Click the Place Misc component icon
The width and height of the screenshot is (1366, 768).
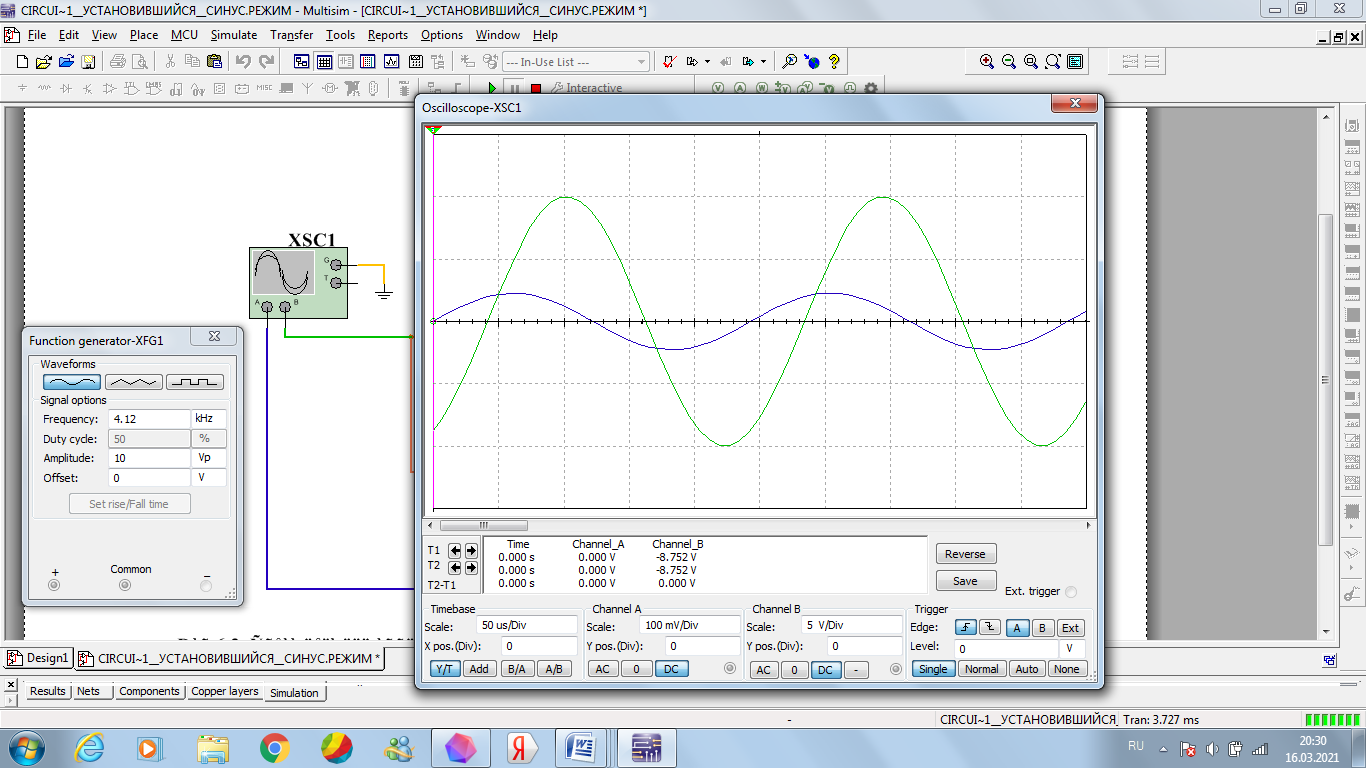[x=264, y=88]
